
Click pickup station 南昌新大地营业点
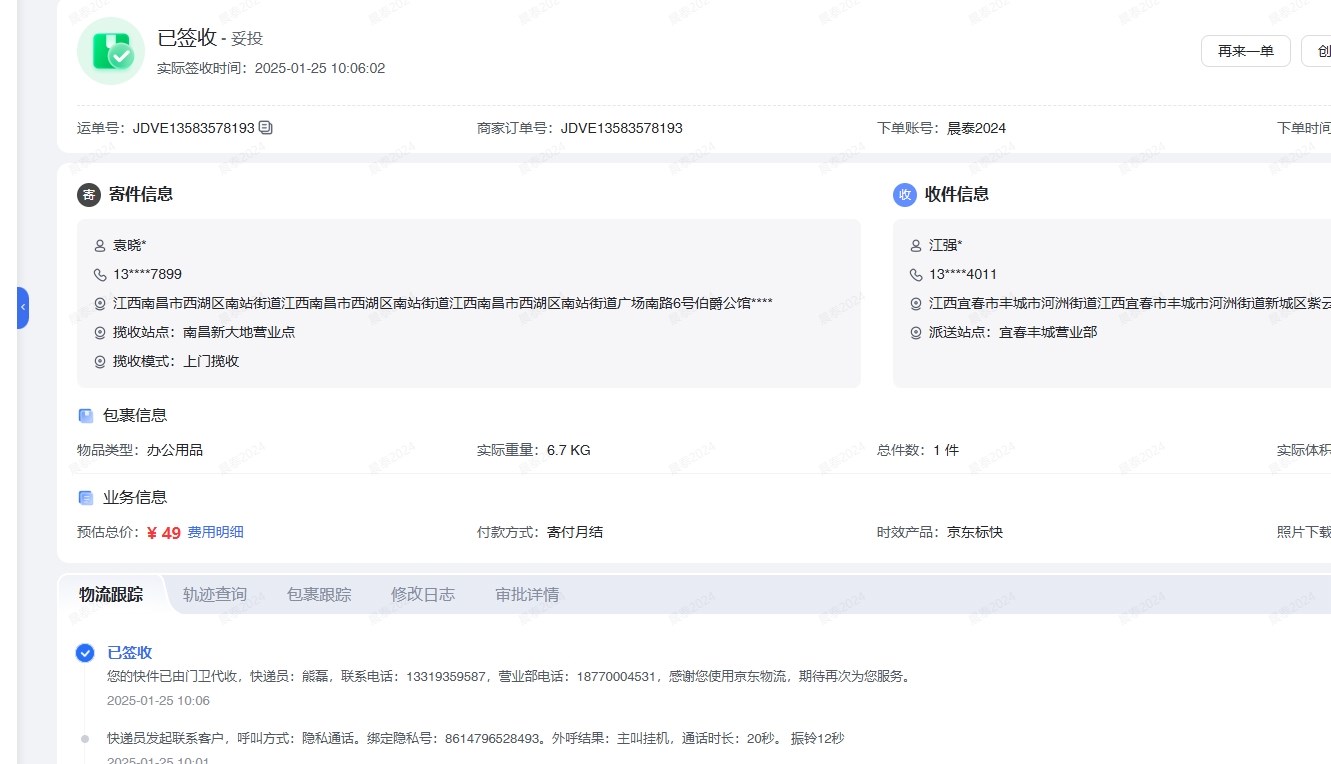pos(239,332)
